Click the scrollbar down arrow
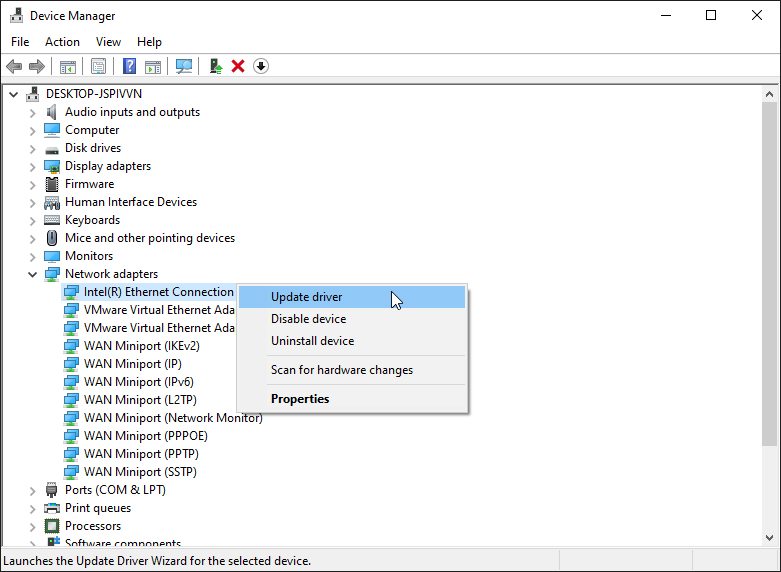781x572 pixels. point(769,538)
